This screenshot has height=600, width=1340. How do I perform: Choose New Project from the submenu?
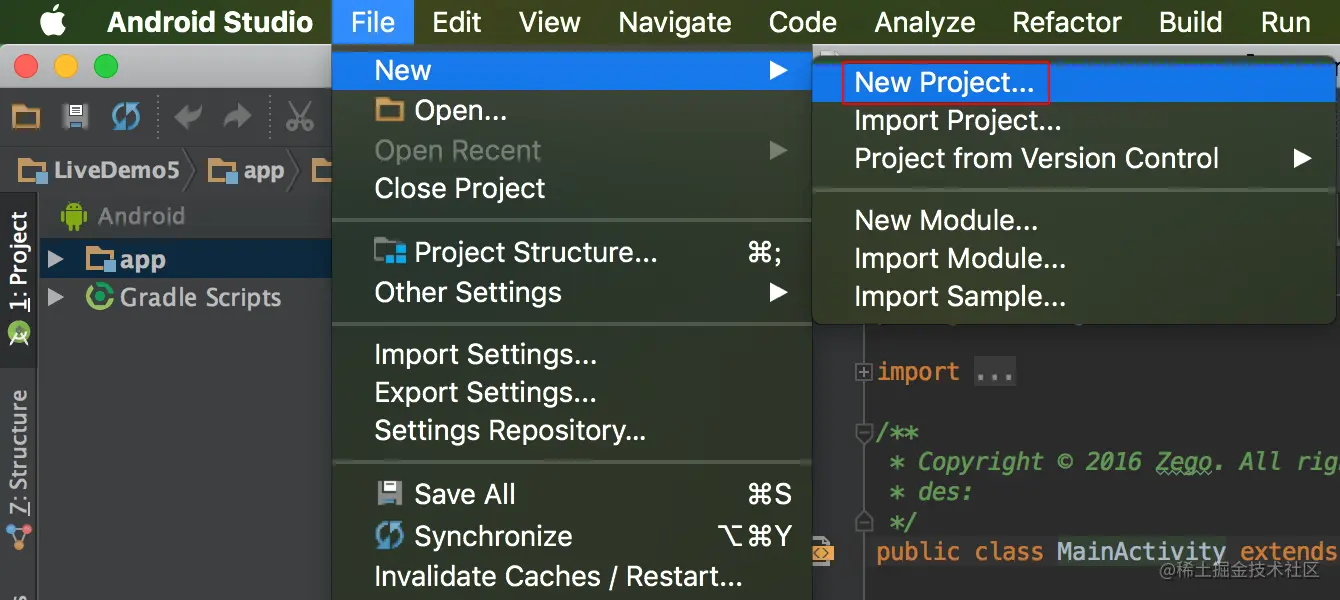(x=944, y=83)
